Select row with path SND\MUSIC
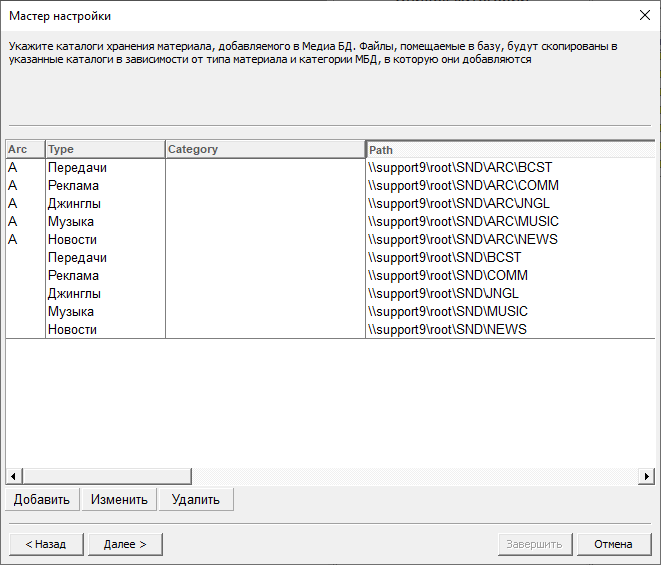Viewport: 661px width, 565px height. point(447,311)
